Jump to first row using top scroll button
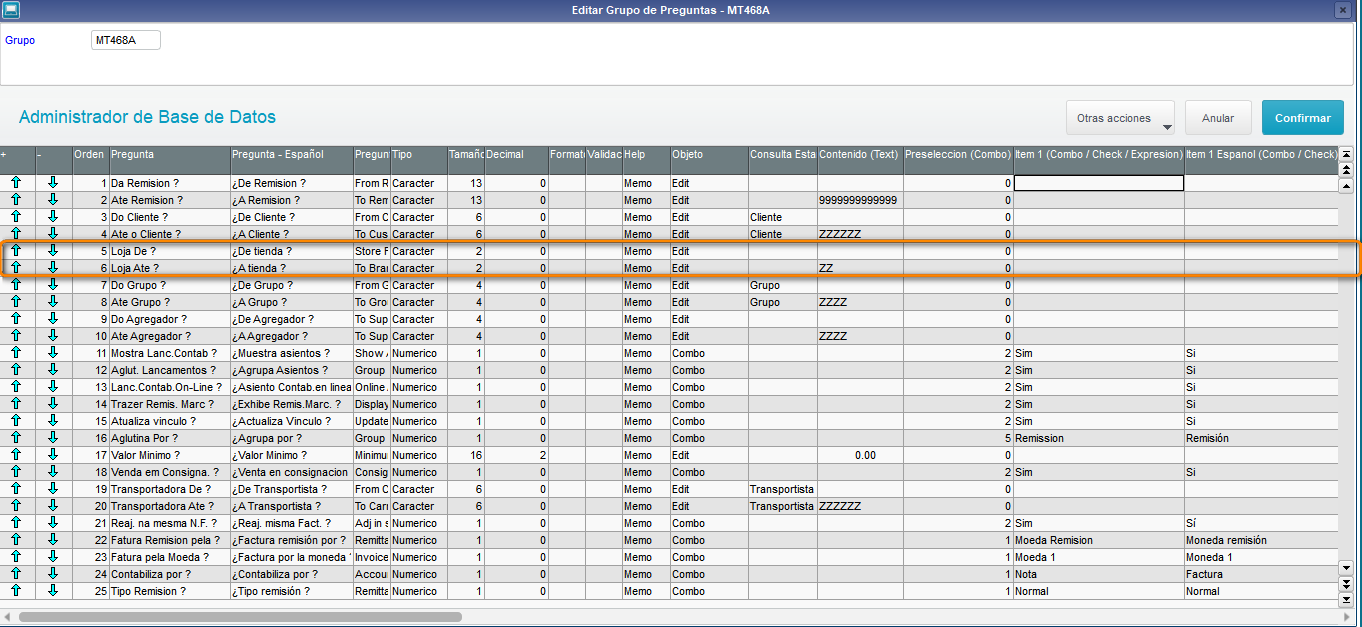The height and width of the screenshot is (627, 1362). 1346,154
